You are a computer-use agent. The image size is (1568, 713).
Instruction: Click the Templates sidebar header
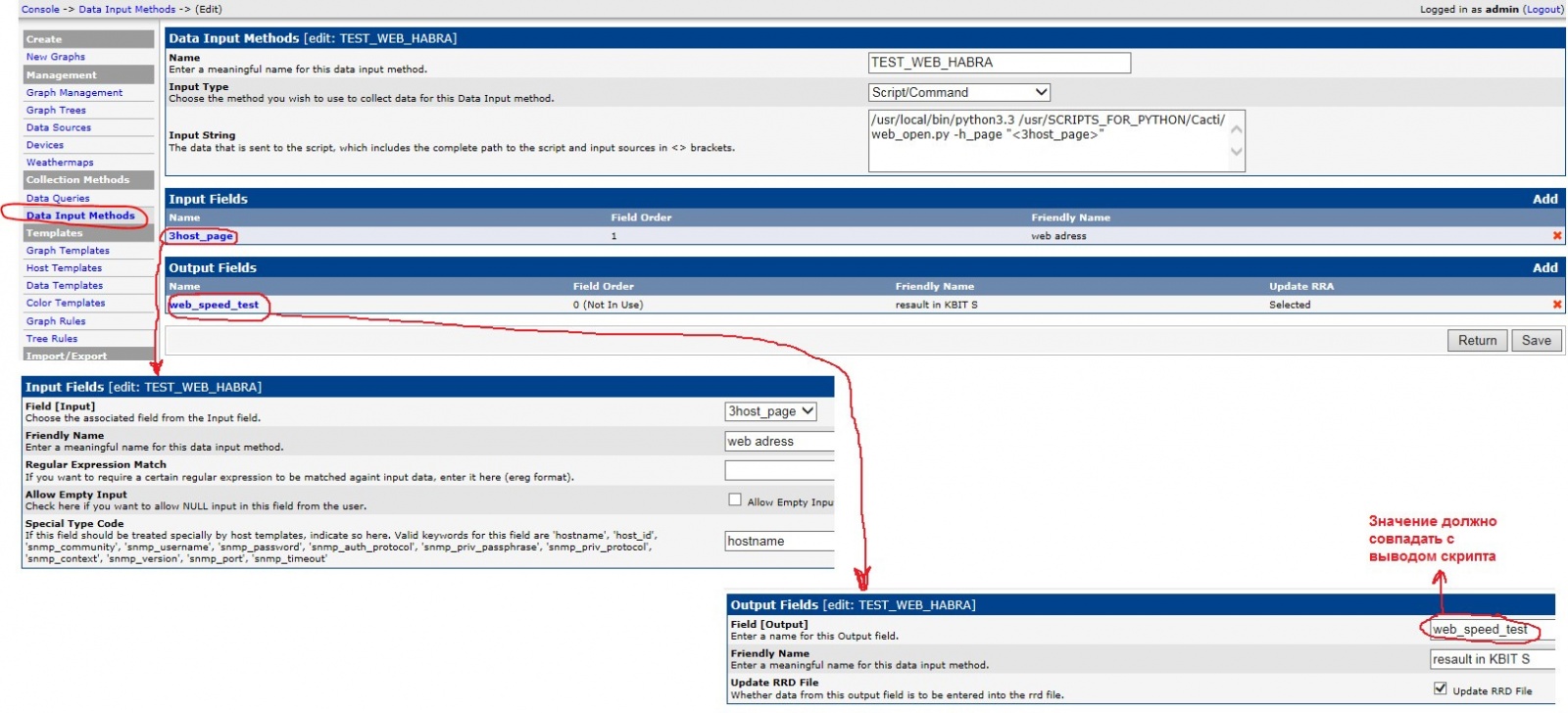tap(88, 233)
